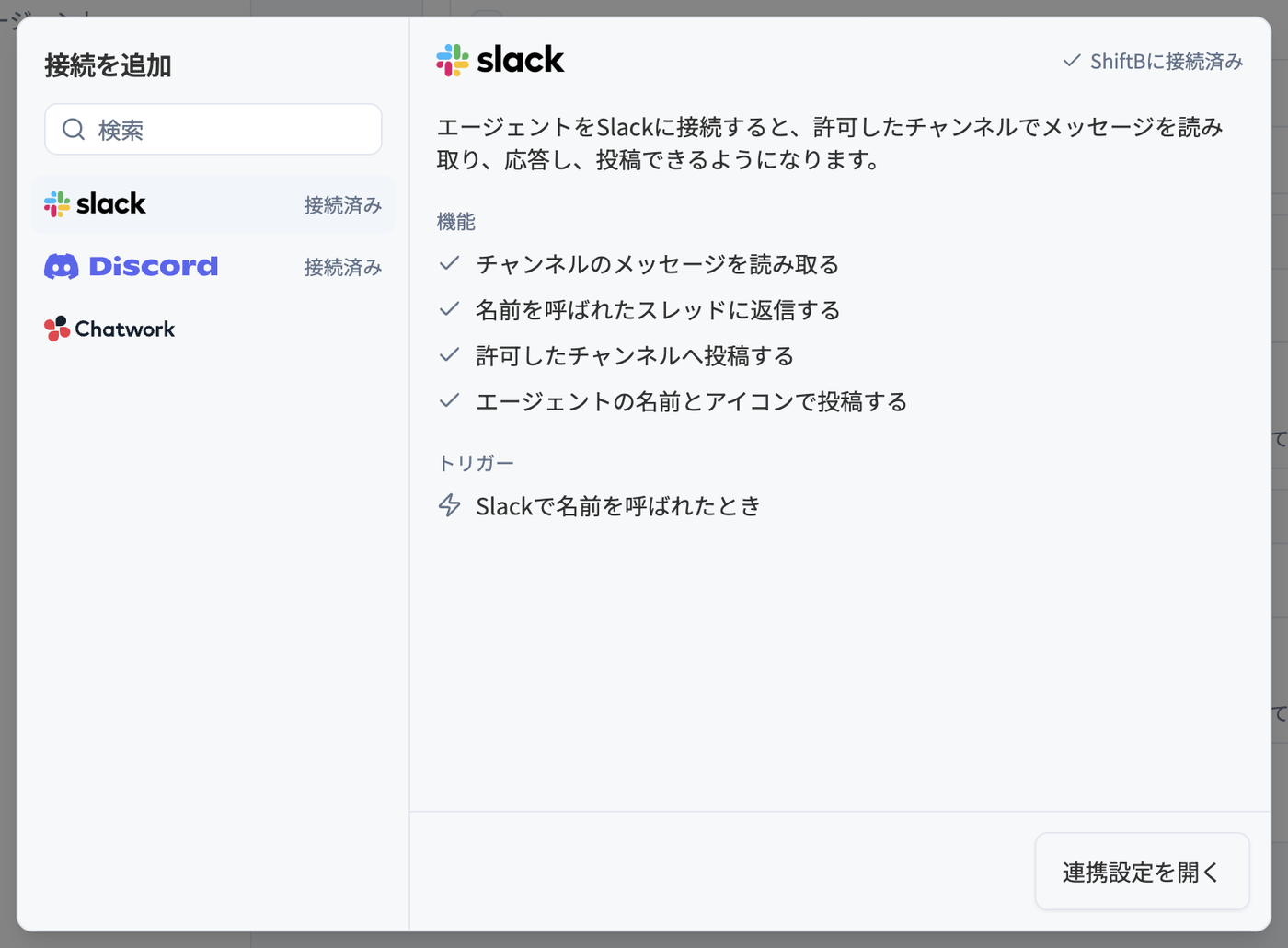Select the Slack connection in the list
1288x948 pixels.
click(x=213, y=204)
